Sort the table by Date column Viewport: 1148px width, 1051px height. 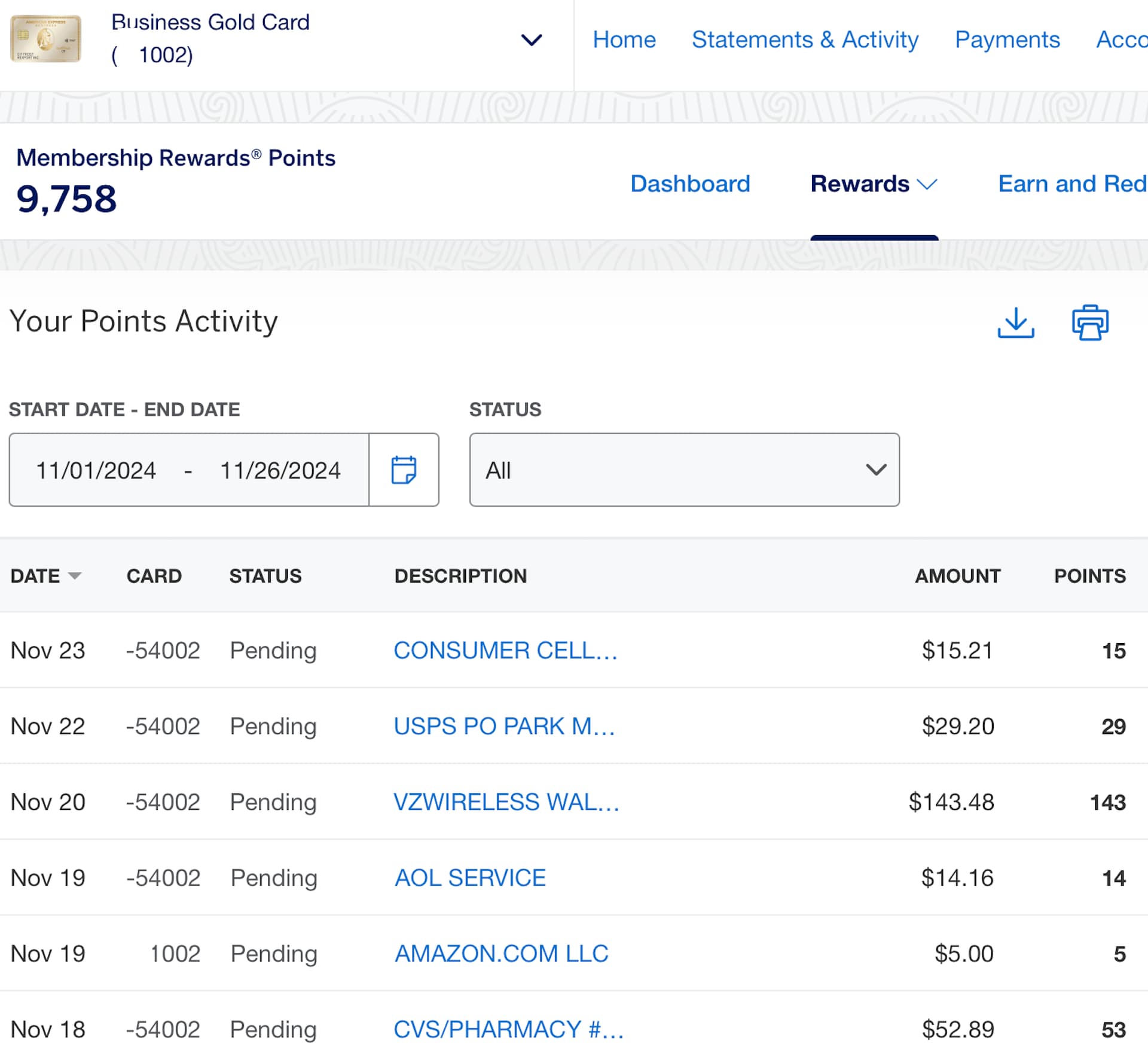[x=45, y=576]
